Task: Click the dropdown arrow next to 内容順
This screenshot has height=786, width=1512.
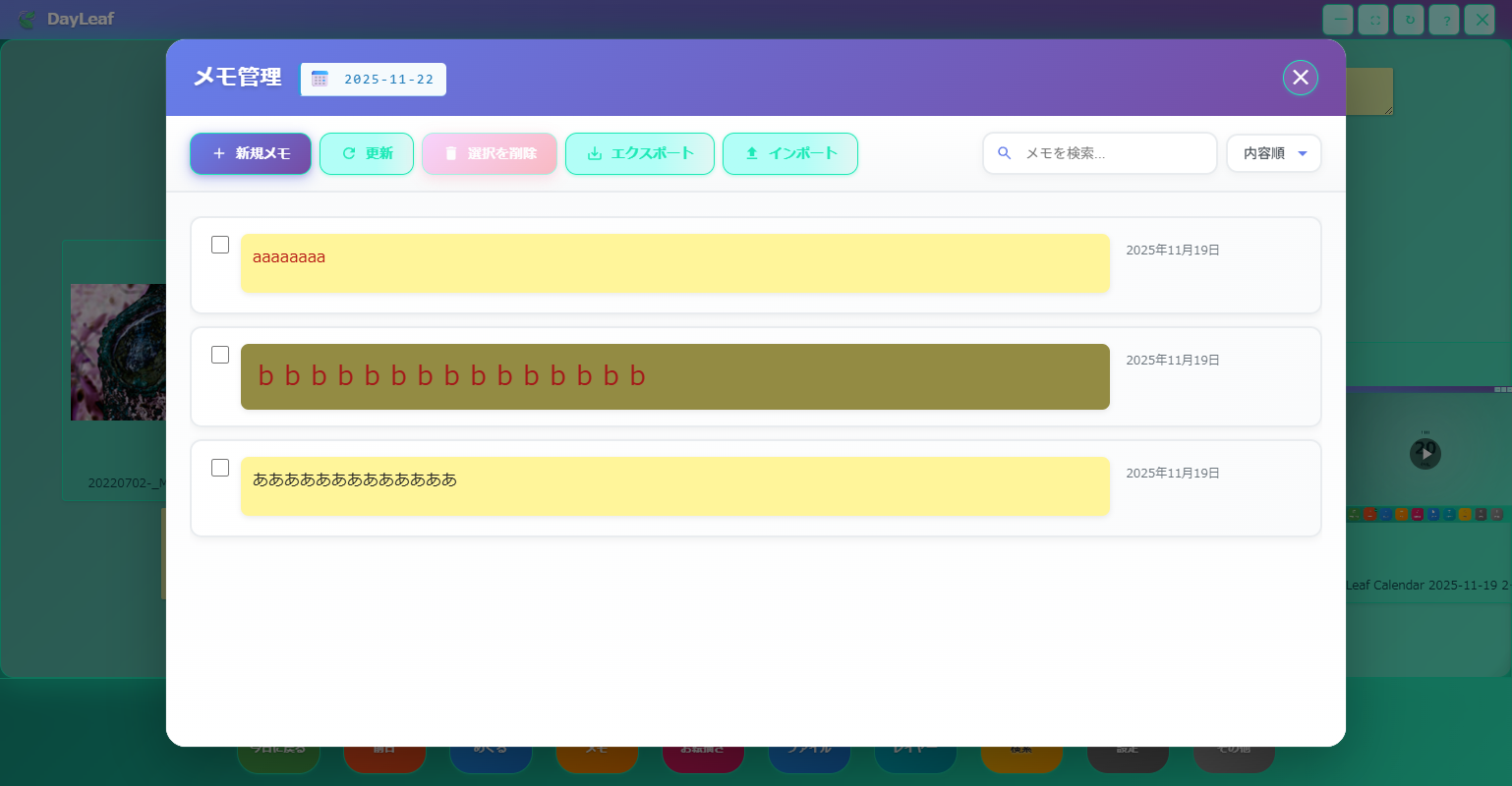Action: [x=1303, y=153]
